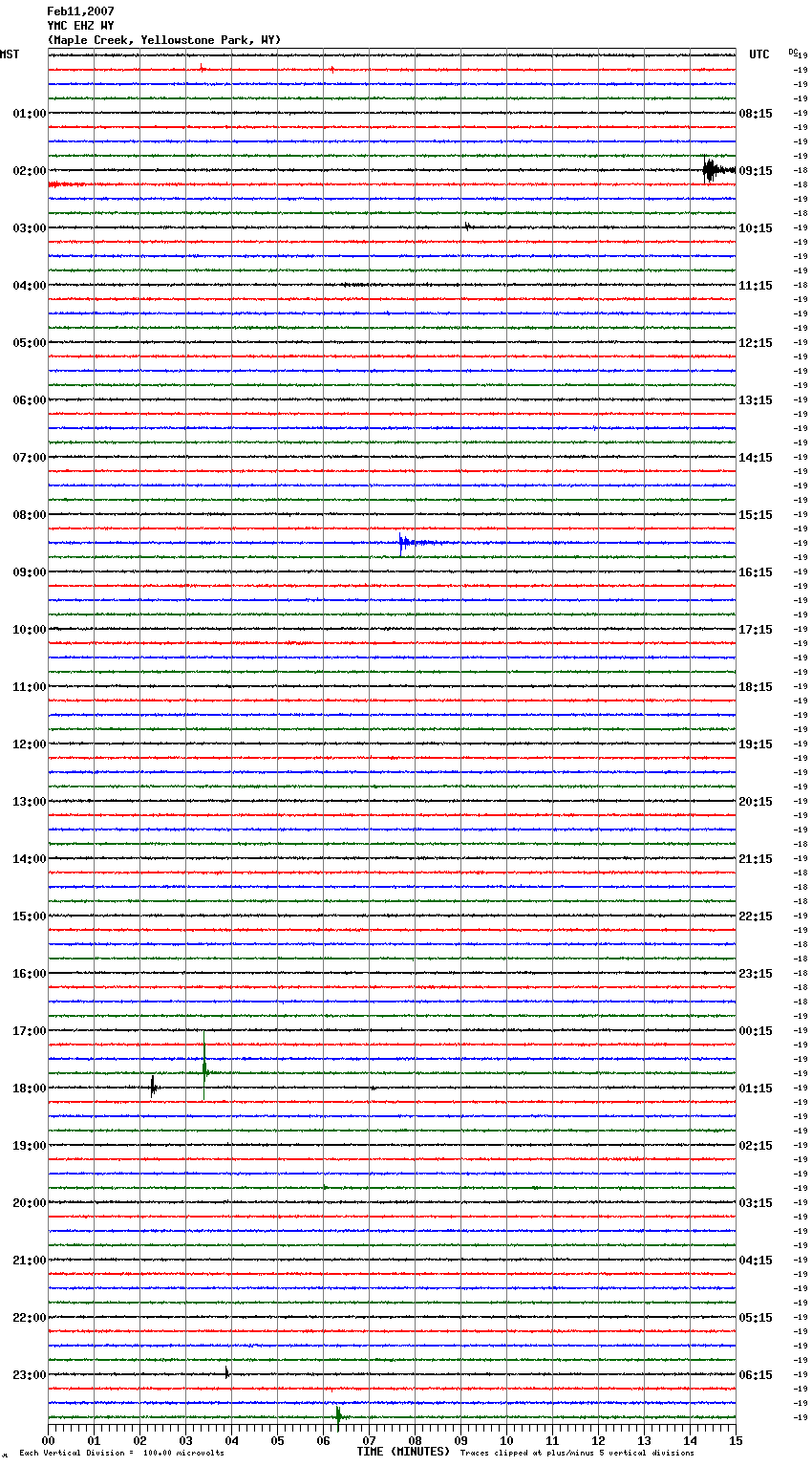812x1466 pixels.
Task: Click the 17:15 UTC label
Action: tap(756, 630)
